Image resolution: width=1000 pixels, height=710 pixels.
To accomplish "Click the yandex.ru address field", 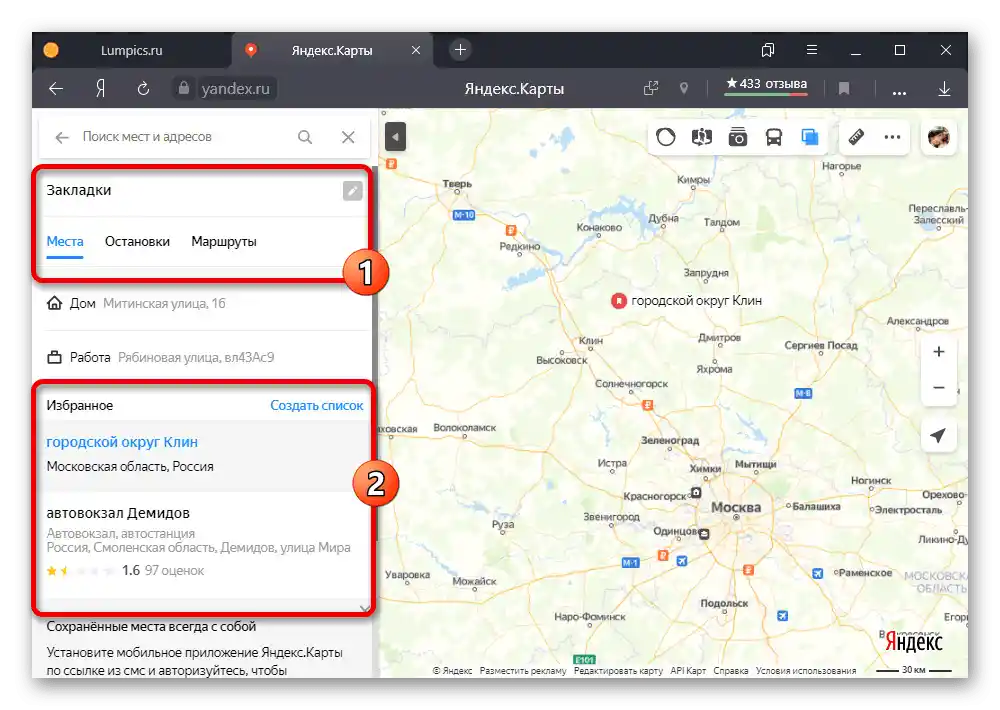I will click(235, 89).
